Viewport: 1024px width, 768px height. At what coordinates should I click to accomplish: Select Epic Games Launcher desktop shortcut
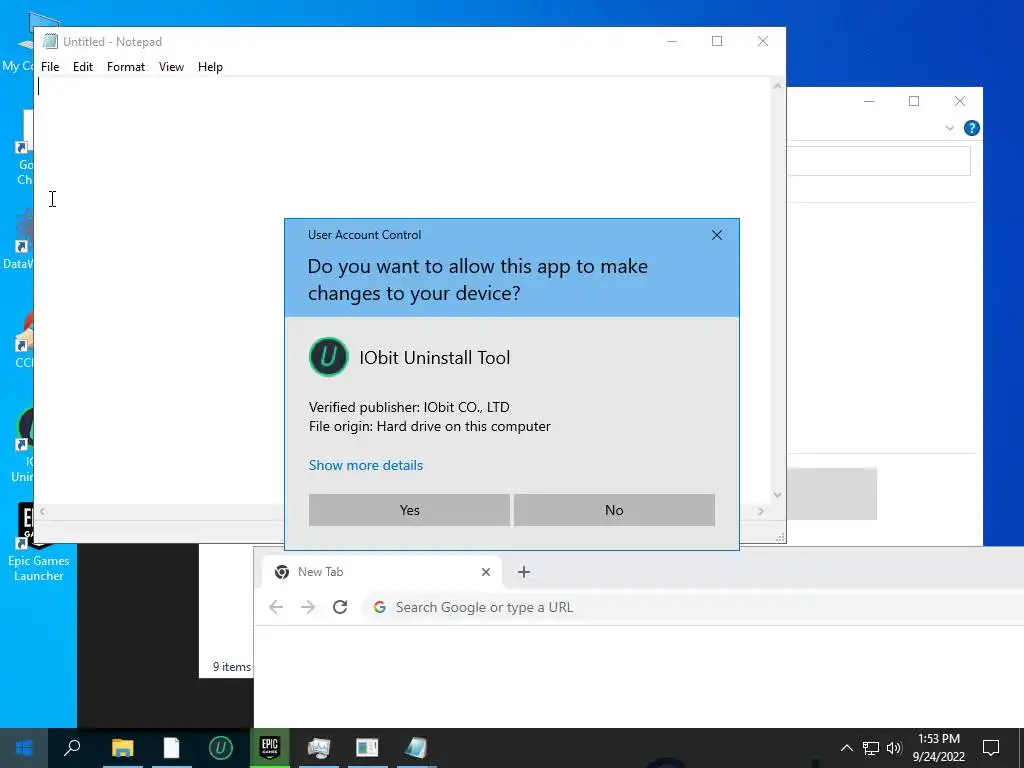pyautogui.click(x=39, y=543)
